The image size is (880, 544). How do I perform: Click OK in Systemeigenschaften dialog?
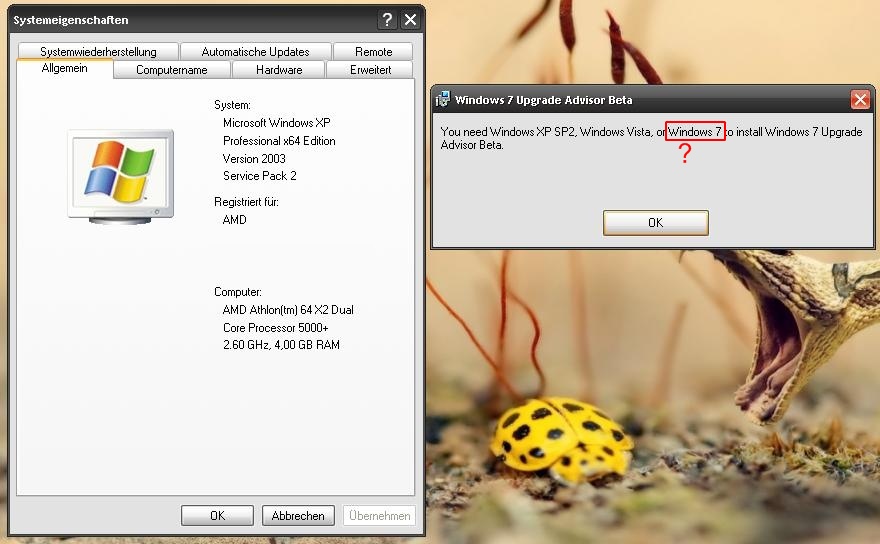pyautogui.click(x=217, y=515)
